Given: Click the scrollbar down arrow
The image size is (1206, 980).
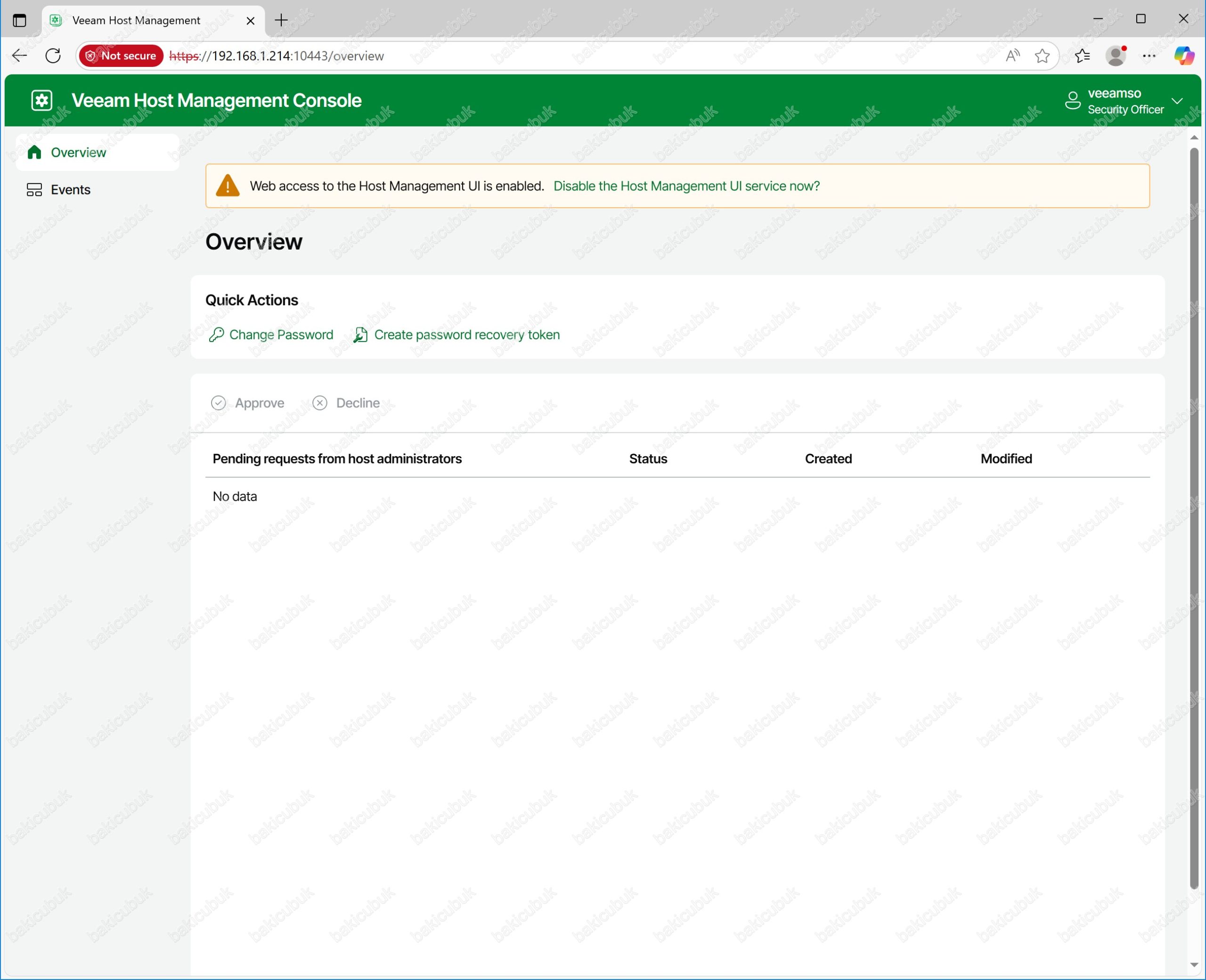Looking at the screenshot, I should [1194, 965].
